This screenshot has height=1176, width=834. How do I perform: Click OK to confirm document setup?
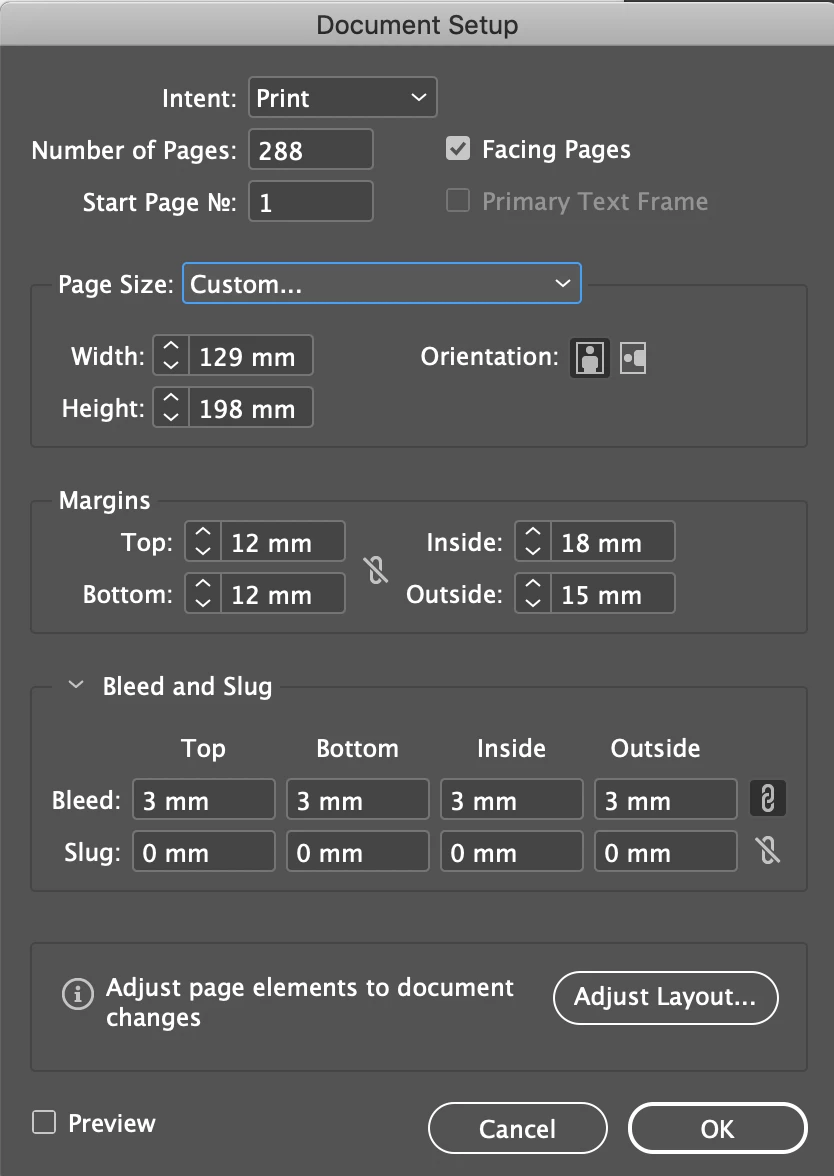point(717,1128)
